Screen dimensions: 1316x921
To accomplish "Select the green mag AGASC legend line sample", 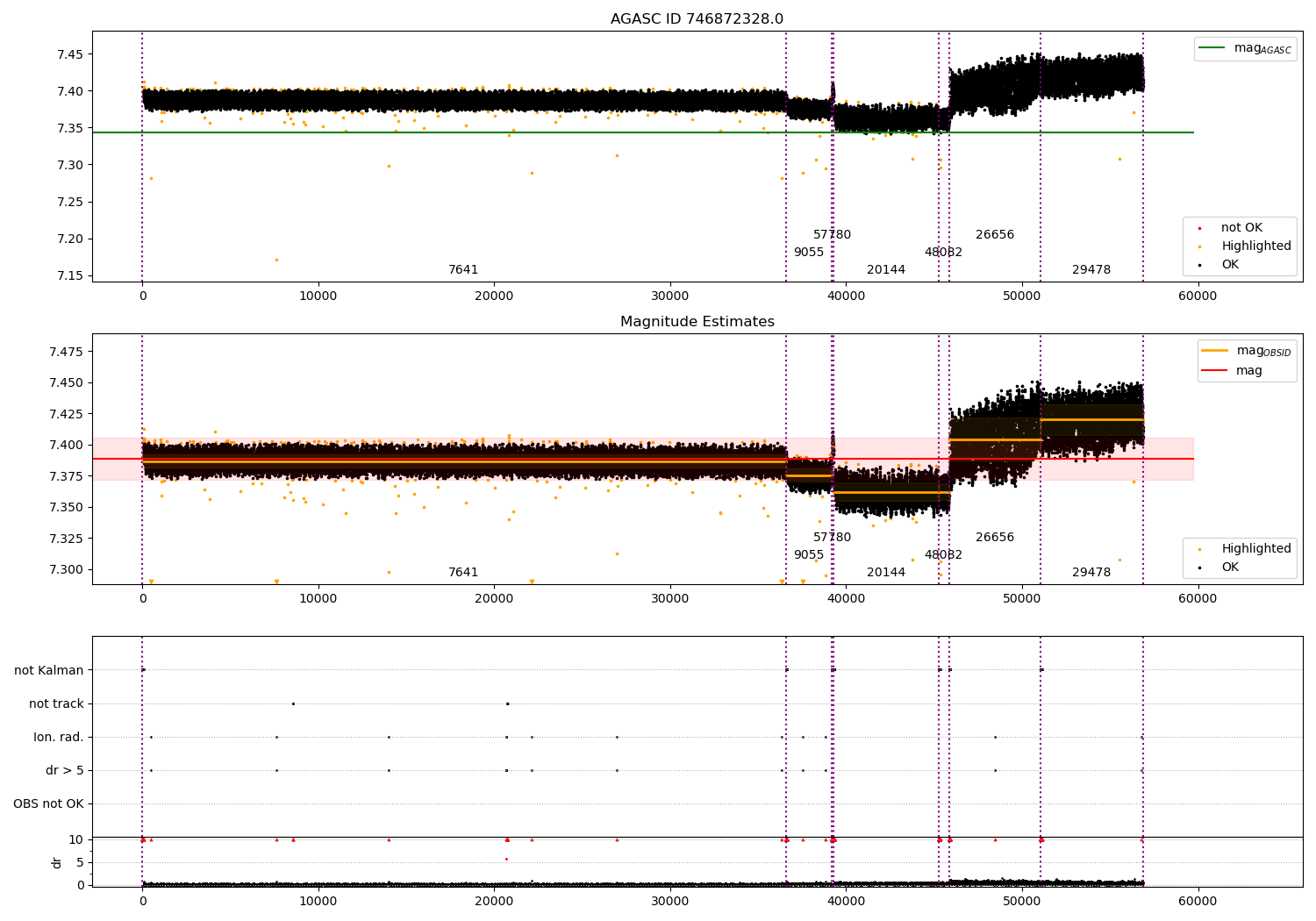I will click(1212, 48).
